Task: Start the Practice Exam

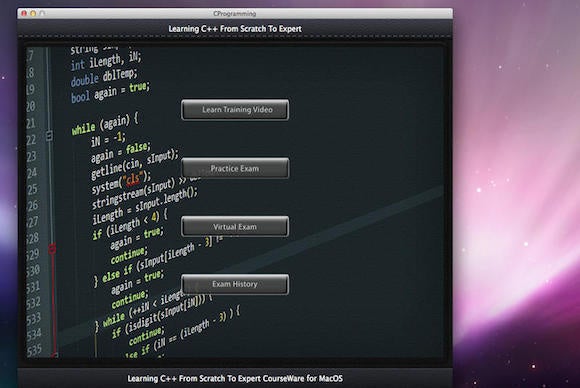Action: point(235,168)
